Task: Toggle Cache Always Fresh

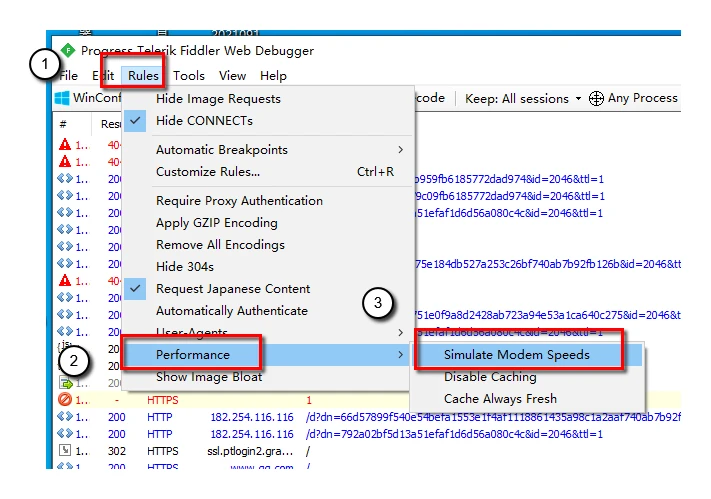Action: (x=527, y=399)
